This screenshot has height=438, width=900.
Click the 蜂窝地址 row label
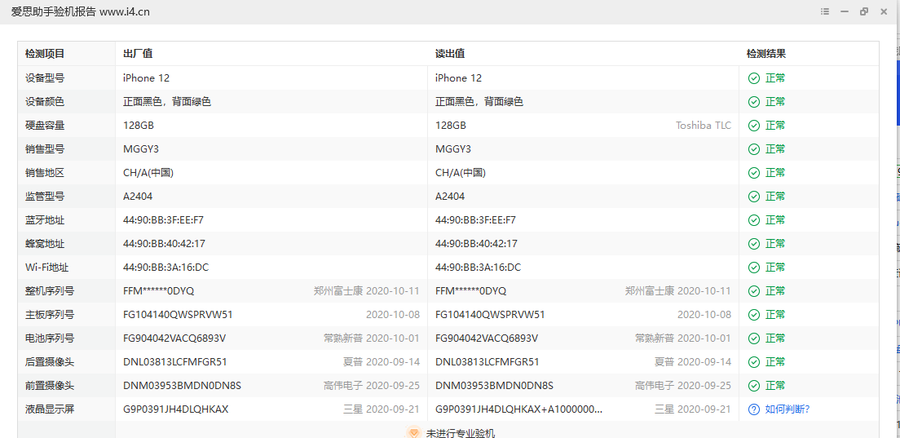[x=45, y=243]
